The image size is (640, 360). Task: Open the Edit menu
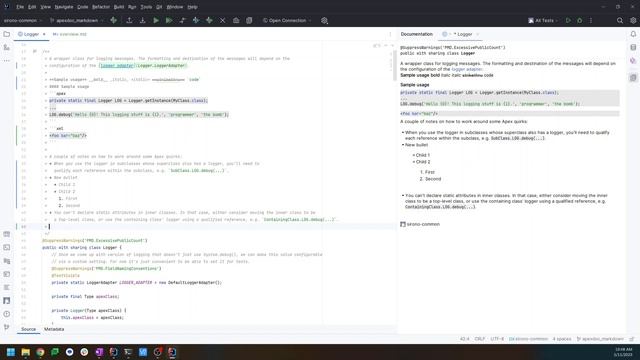[32, 7]
